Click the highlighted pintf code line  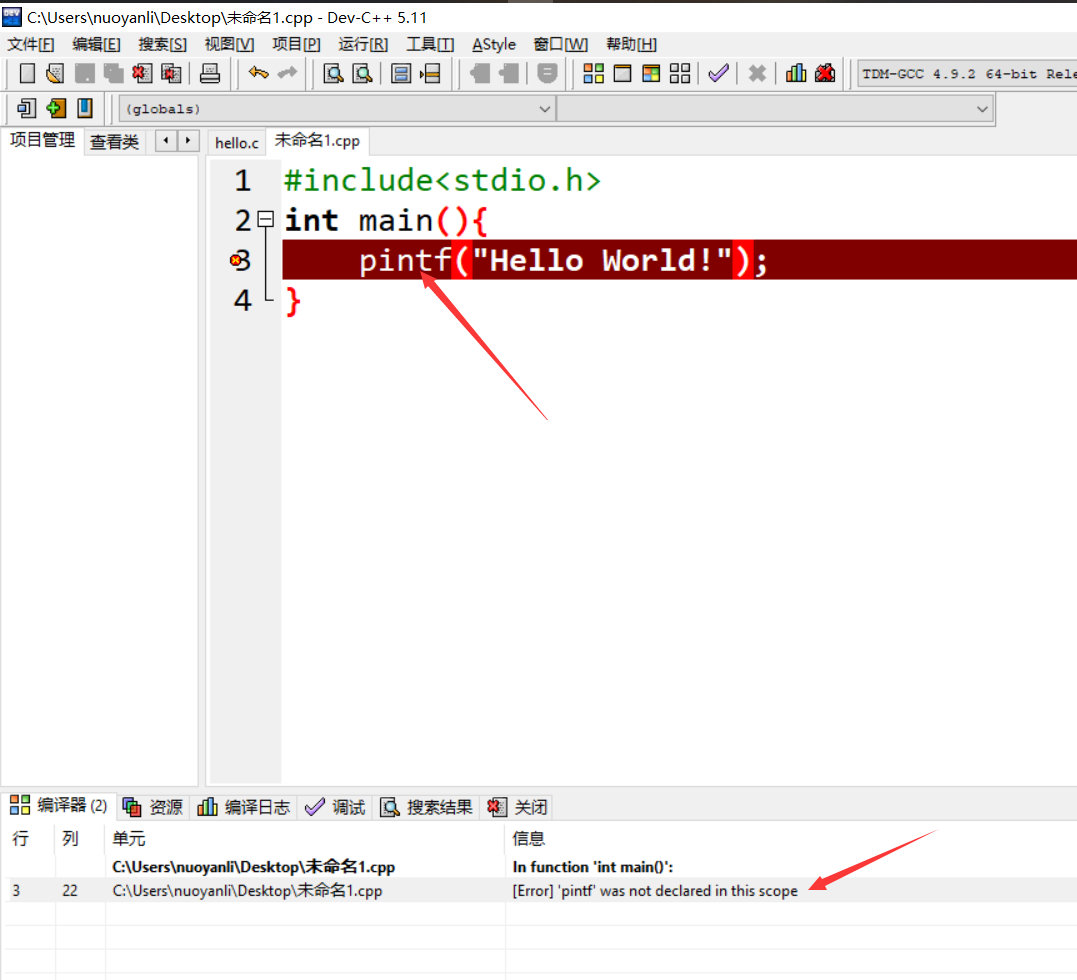(x=679, y=260)
